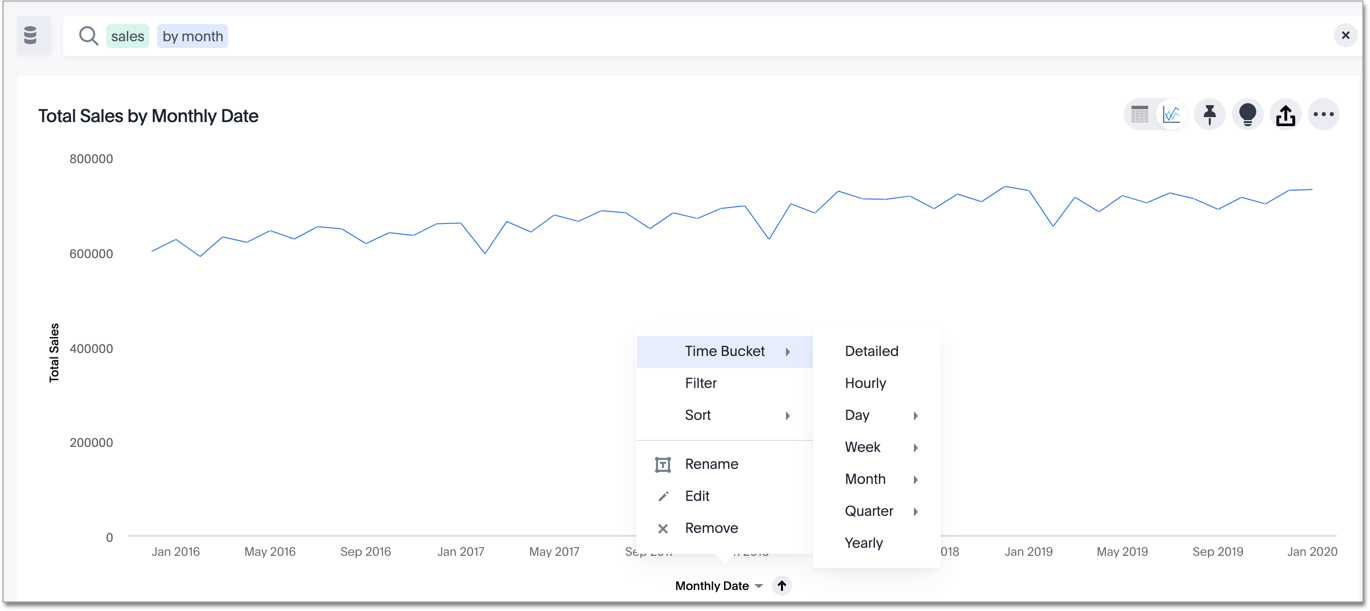Click Remove in the context menu

[711, 528]
